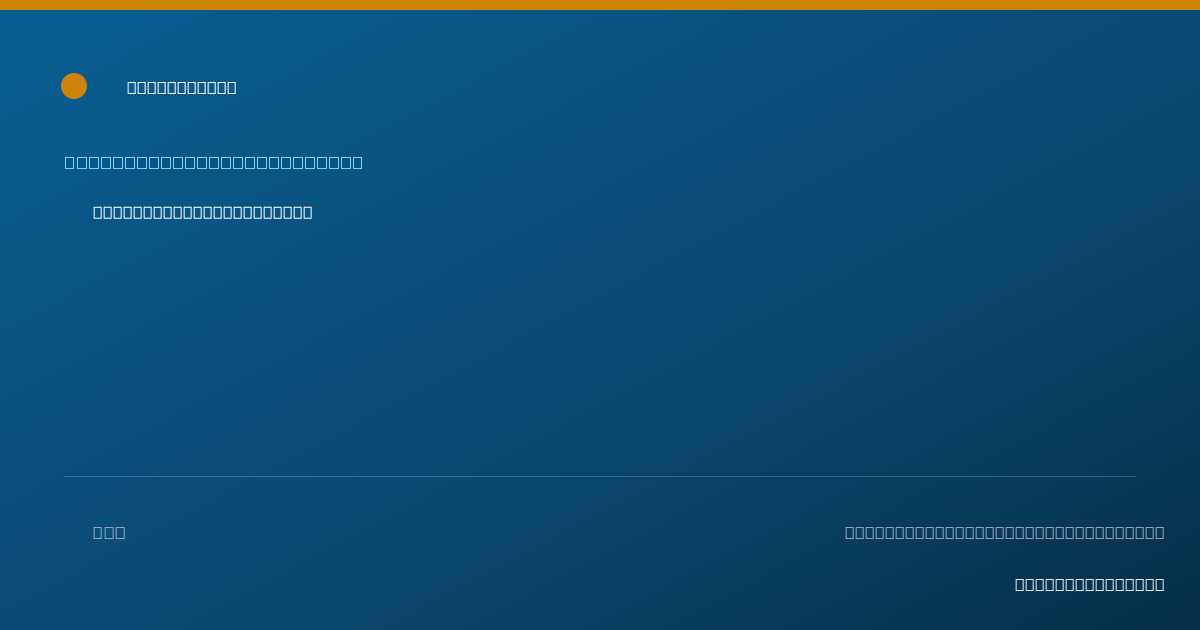This screenshot has width=1200, height=630.
Task: Click the last character of the light-blue headline
Action: pos(357,162)
